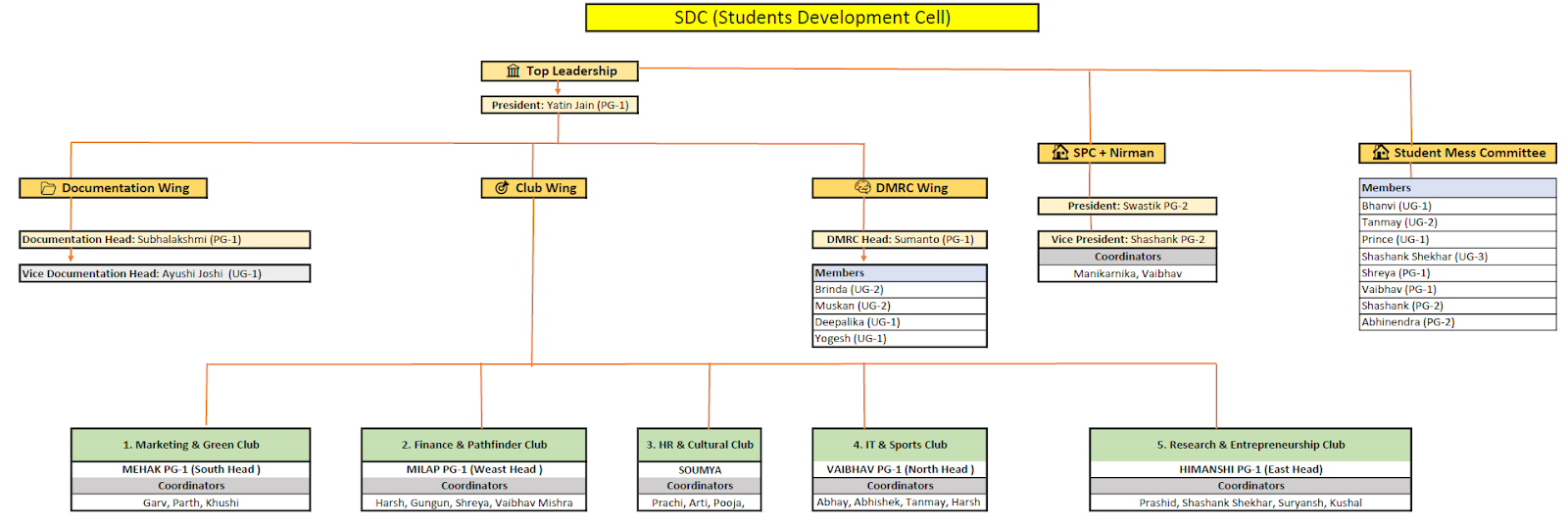Click the target icon beside Club Wing
Viewport: 1568px width, 527px height.
[502, 188]
